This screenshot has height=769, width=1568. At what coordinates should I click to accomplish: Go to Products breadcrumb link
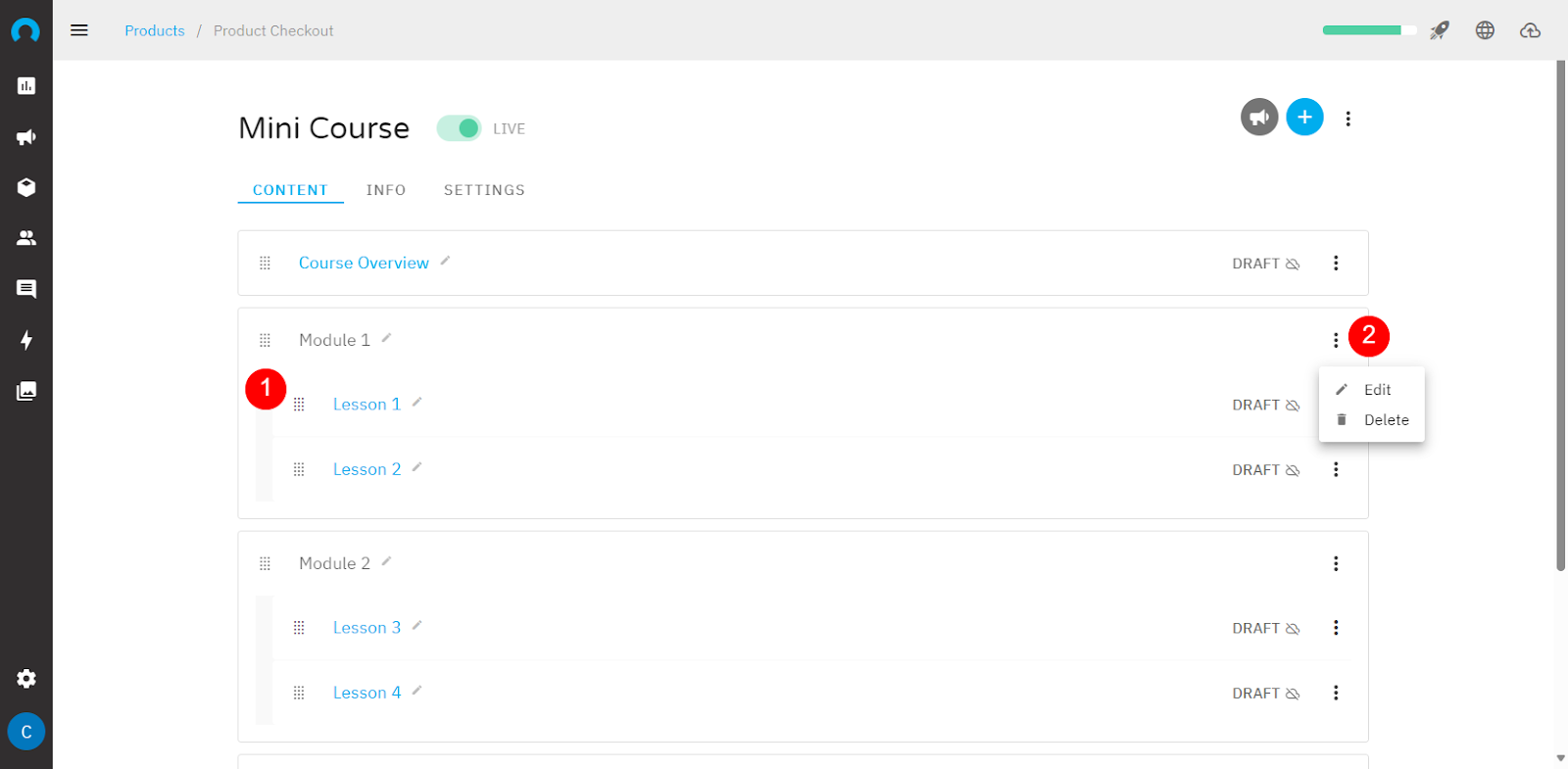[155, 30]
